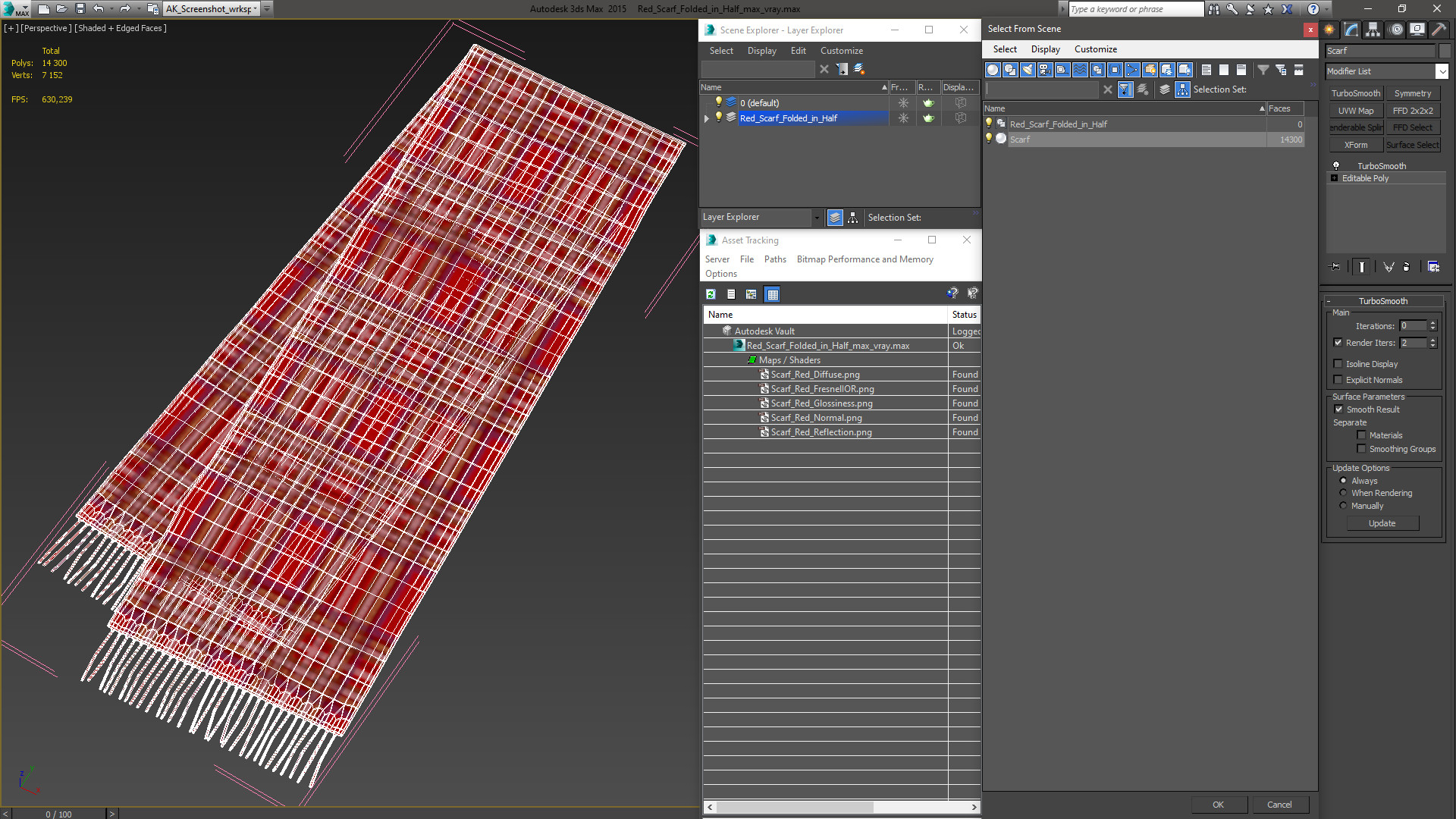Open the Hierarchy command panel tab

point(1373,30)
